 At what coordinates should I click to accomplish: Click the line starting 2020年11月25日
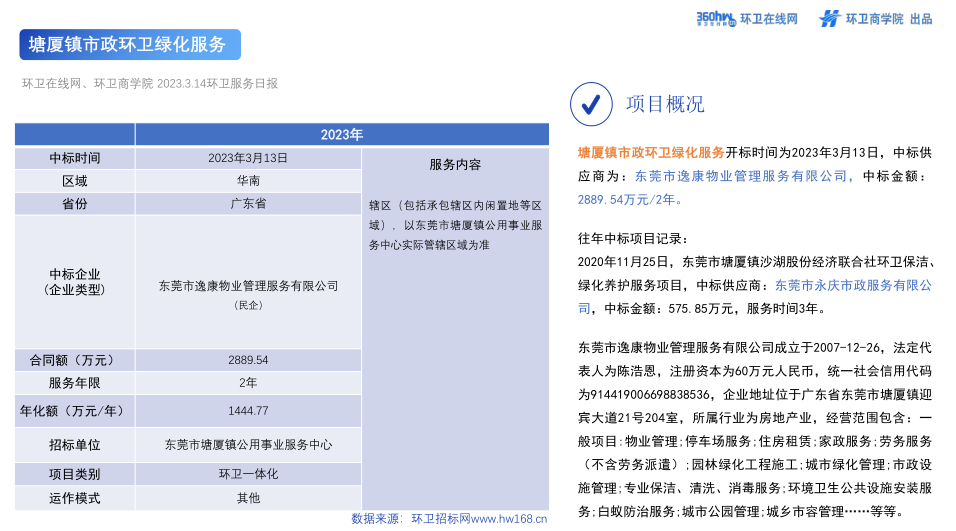pyautogui.click(x=755, y=262)
